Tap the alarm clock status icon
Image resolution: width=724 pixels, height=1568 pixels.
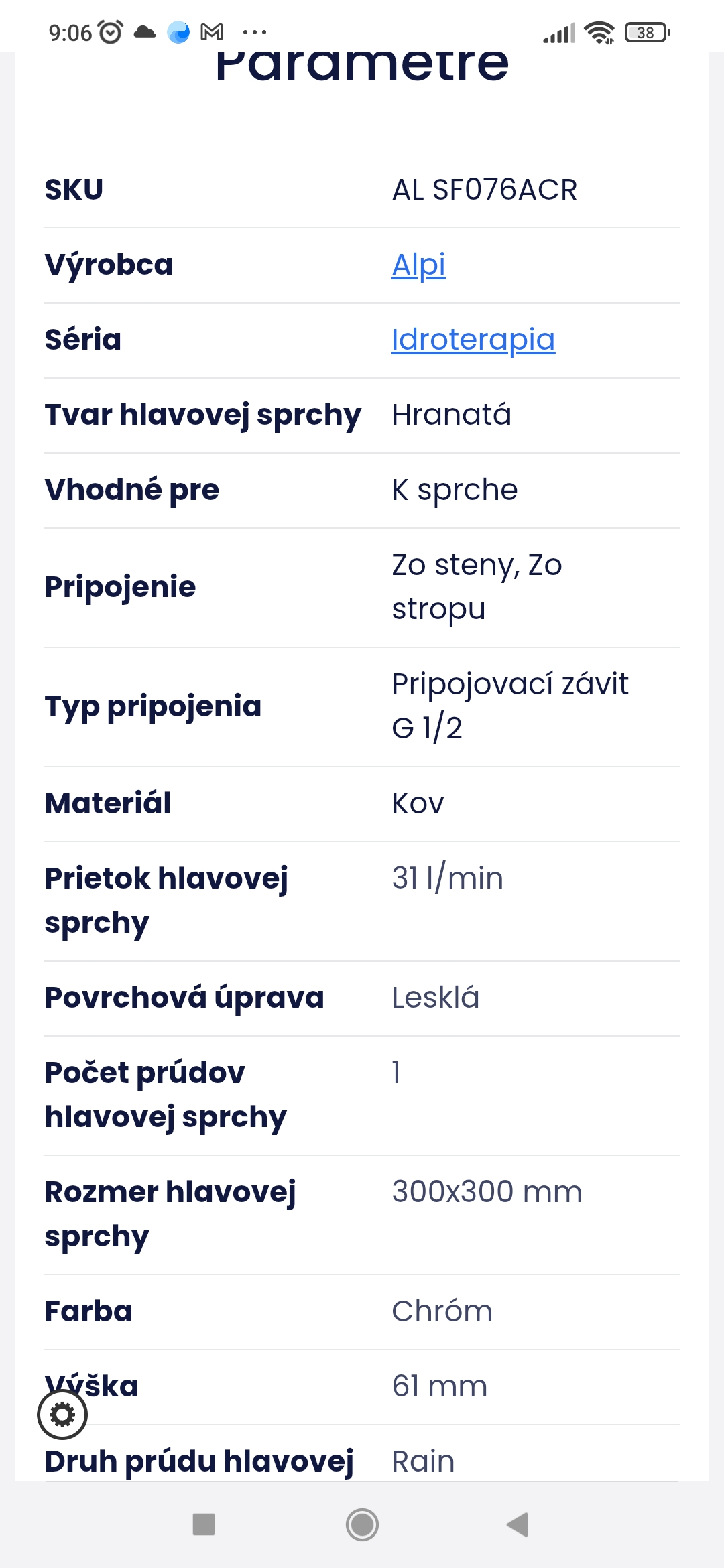tap(111, 32)
